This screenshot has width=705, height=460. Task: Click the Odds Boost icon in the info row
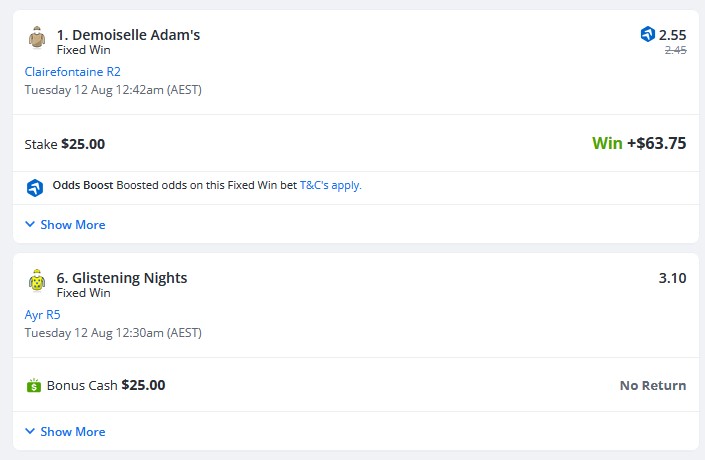click(35, 188)
